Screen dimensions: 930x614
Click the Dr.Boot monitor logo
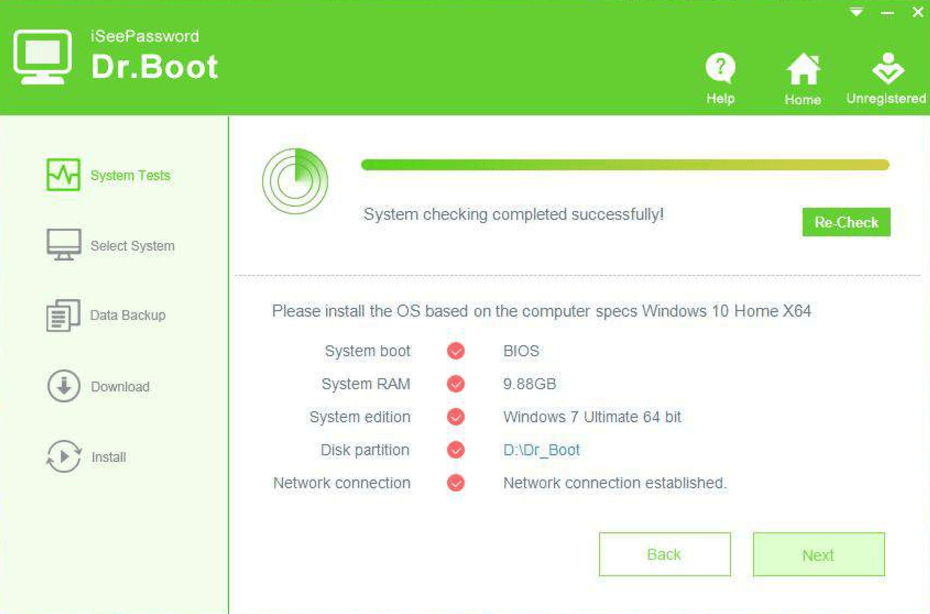coord(43,57)
